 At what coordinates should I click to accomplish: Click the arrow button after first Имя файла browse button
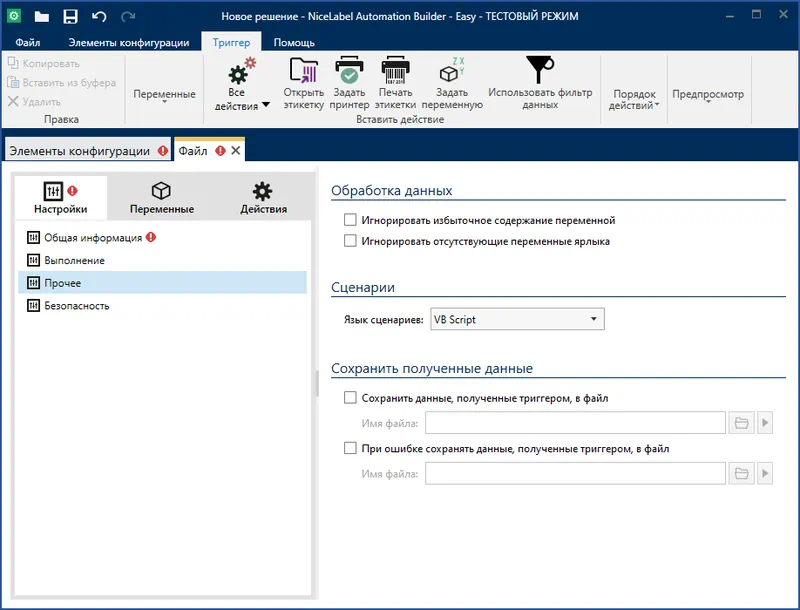(x=765, y=423)
